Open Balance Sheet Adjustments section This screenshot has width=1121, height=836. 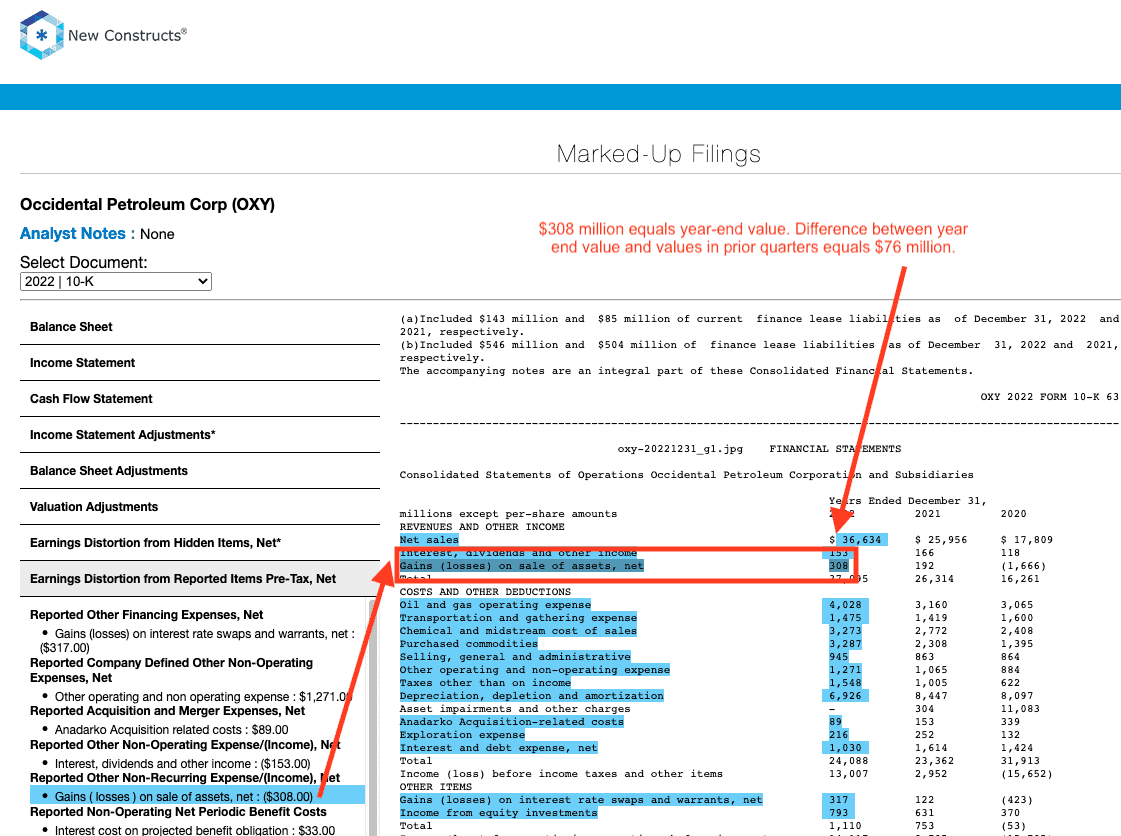point(200,471)
